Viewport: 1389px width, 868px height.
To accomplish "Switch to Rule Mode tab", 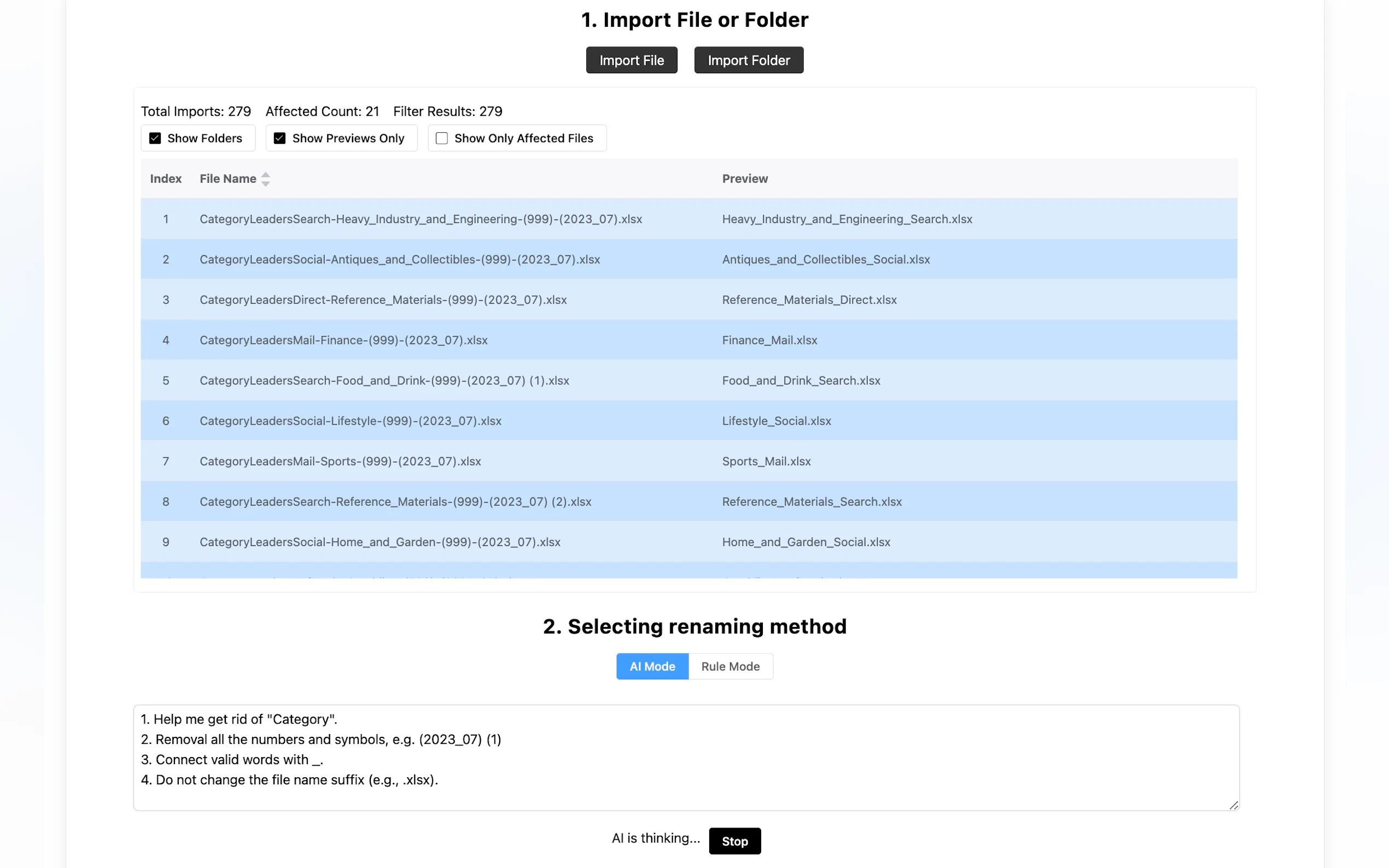I will pyautogui.click(x=731, y=666).
